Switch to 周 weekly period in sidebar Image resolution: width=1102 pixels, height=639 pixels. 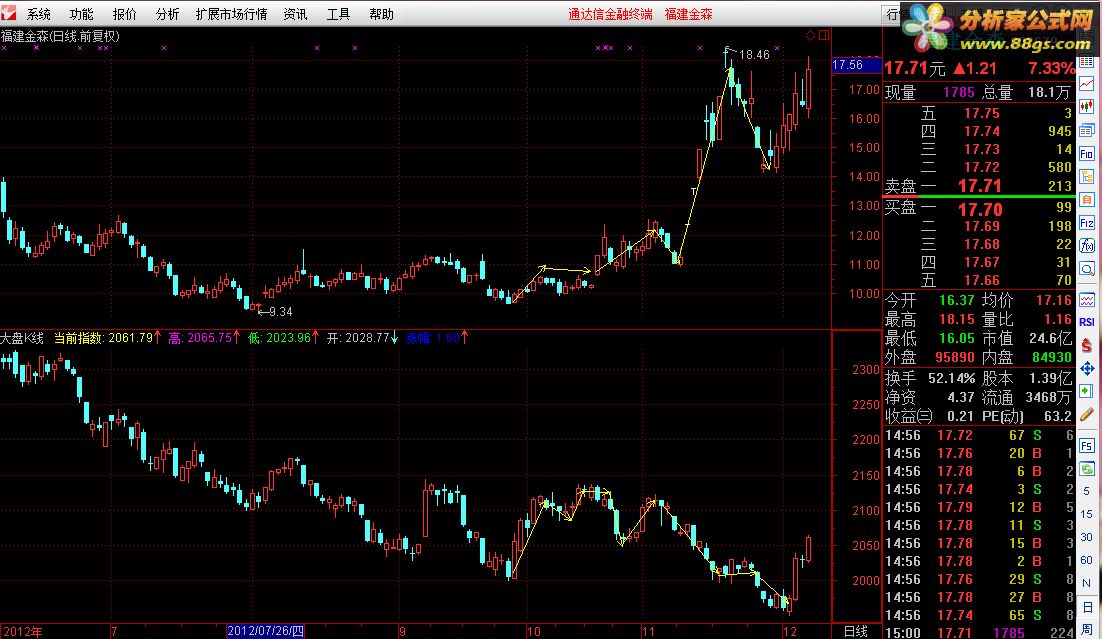tap(1087, 630)
